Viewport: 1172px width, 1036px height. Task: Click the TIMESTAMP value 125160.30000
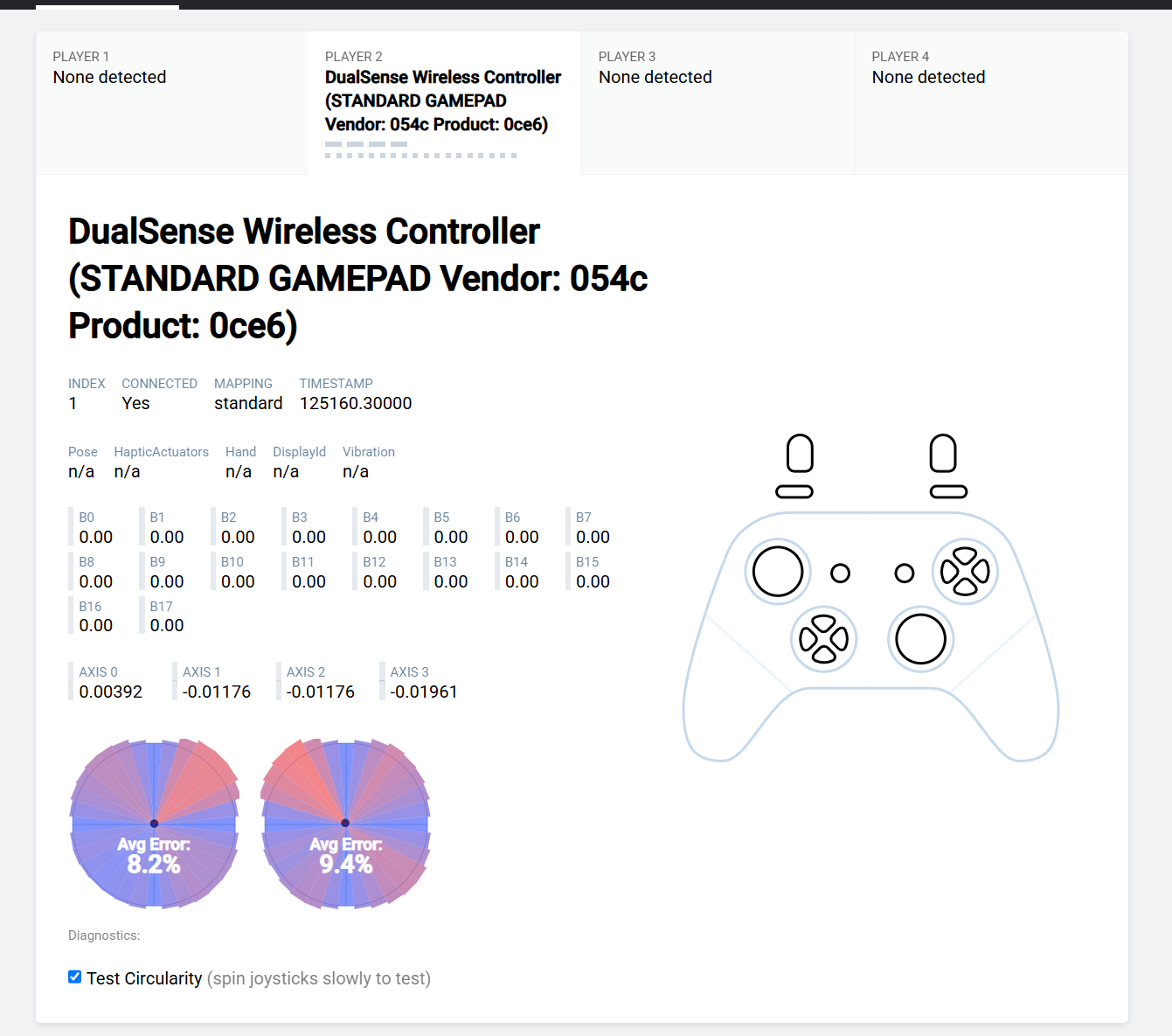[356, 403]
